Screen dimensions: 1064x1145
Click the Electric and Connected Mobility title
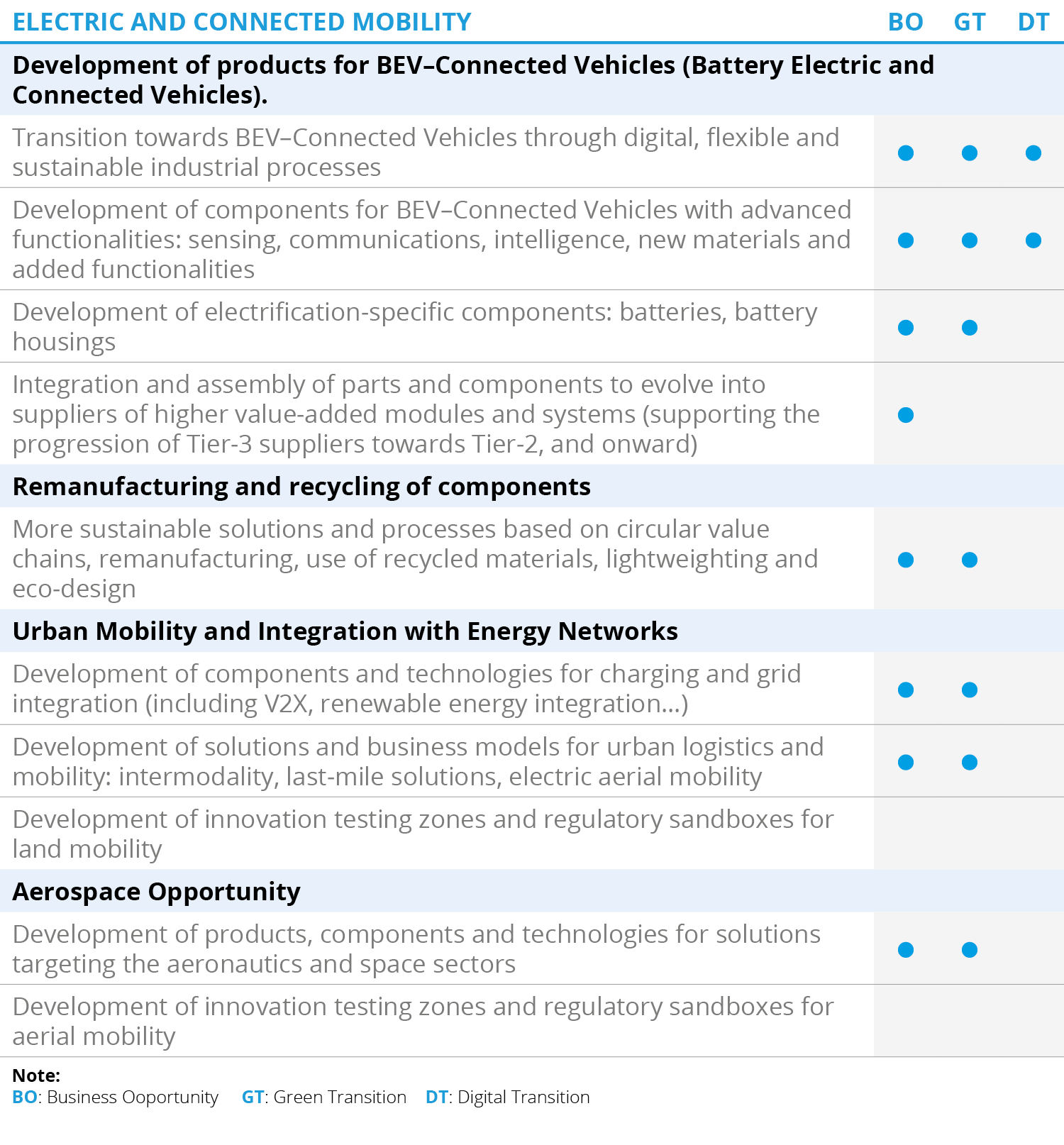(242, 22)
